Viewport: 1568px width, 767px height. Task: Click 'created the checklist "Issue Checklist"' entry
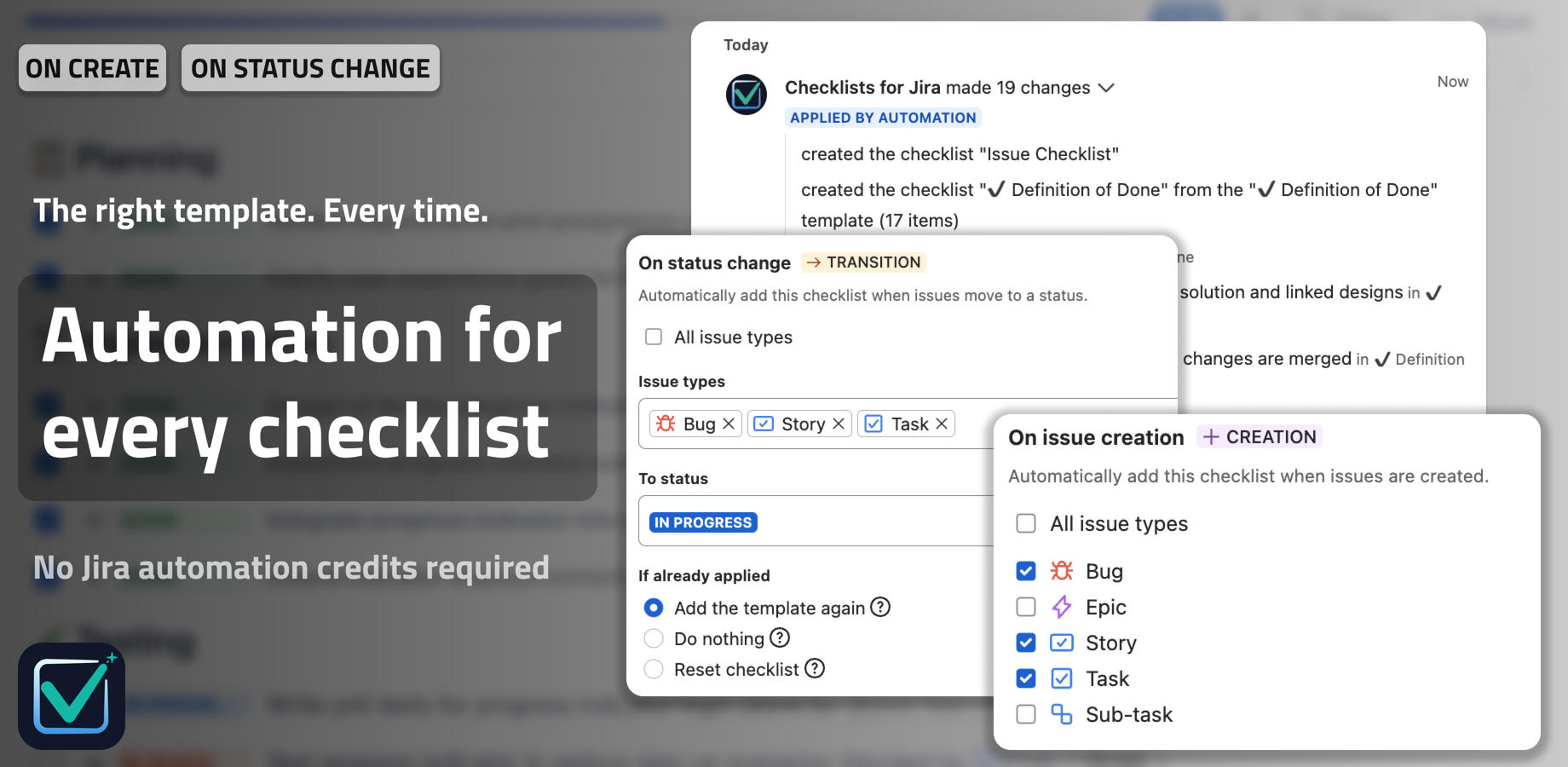(x=960, y=154)
